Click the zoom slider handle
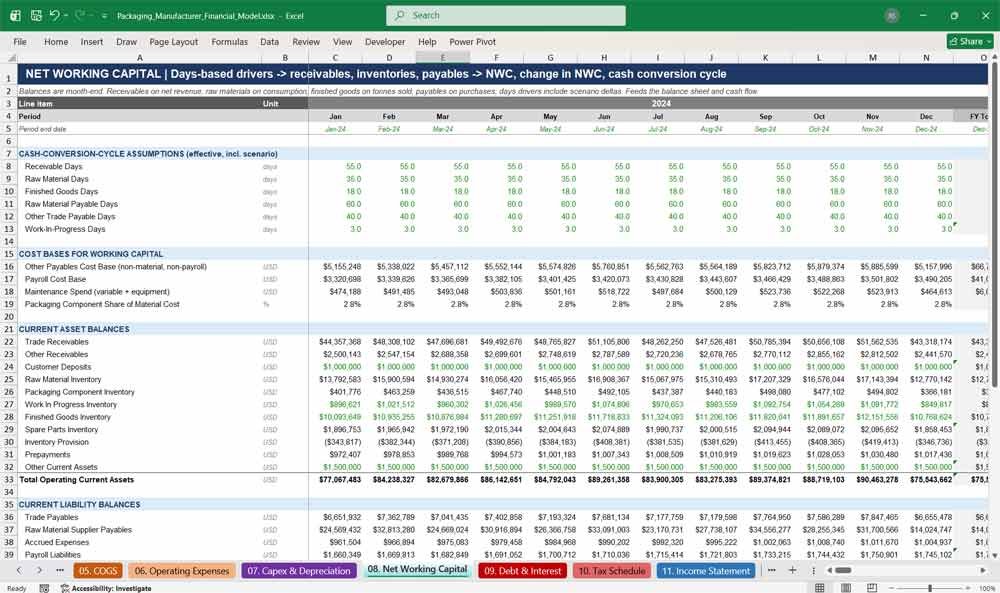This screenshot has height=593, width=1000. click(x=930, y=587)
